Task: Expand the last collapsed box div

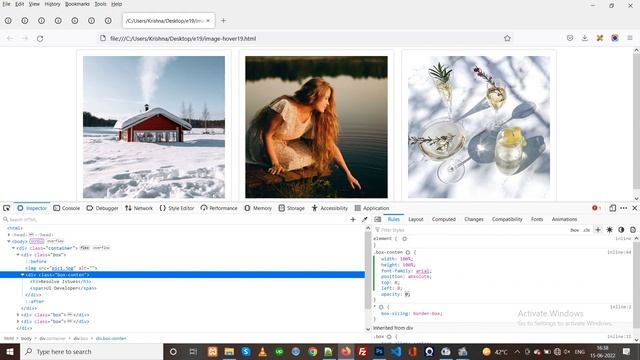Action: click(x=18, y=321)
